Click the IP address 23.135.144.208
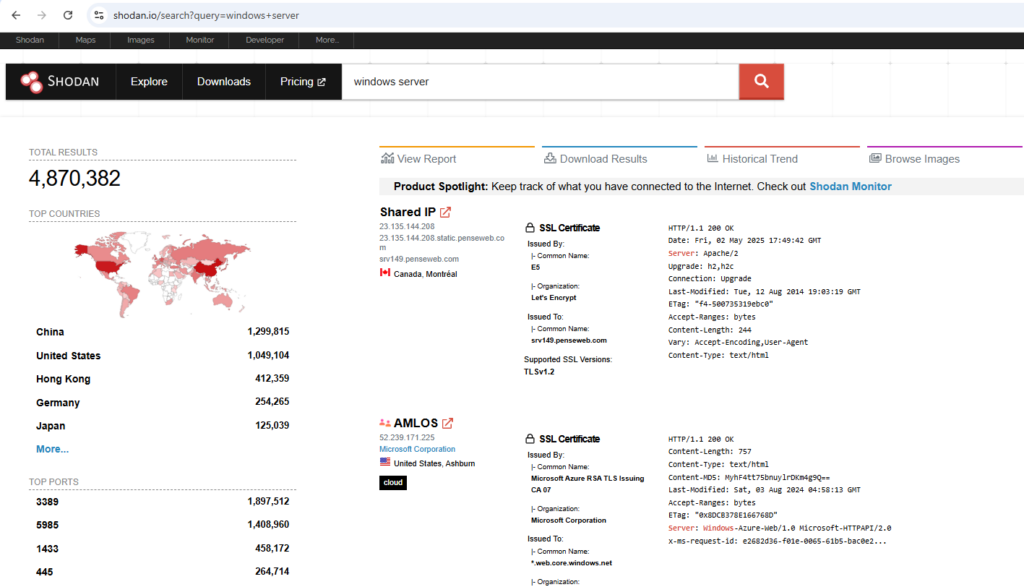This screenshot has width=1024, height=587. tap(407, 227)
